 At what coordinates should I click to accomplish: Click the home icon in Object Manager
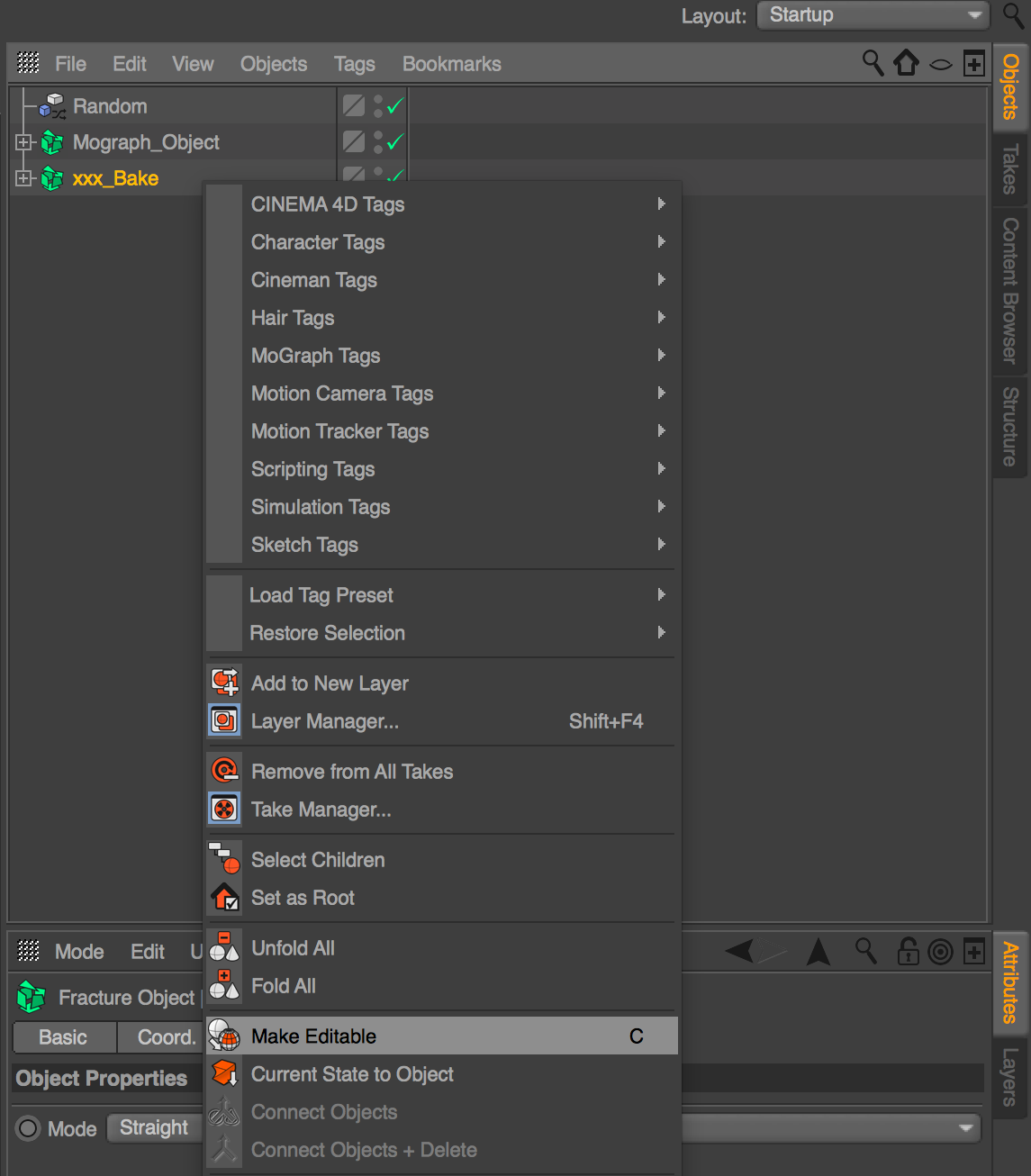[906, 63]
